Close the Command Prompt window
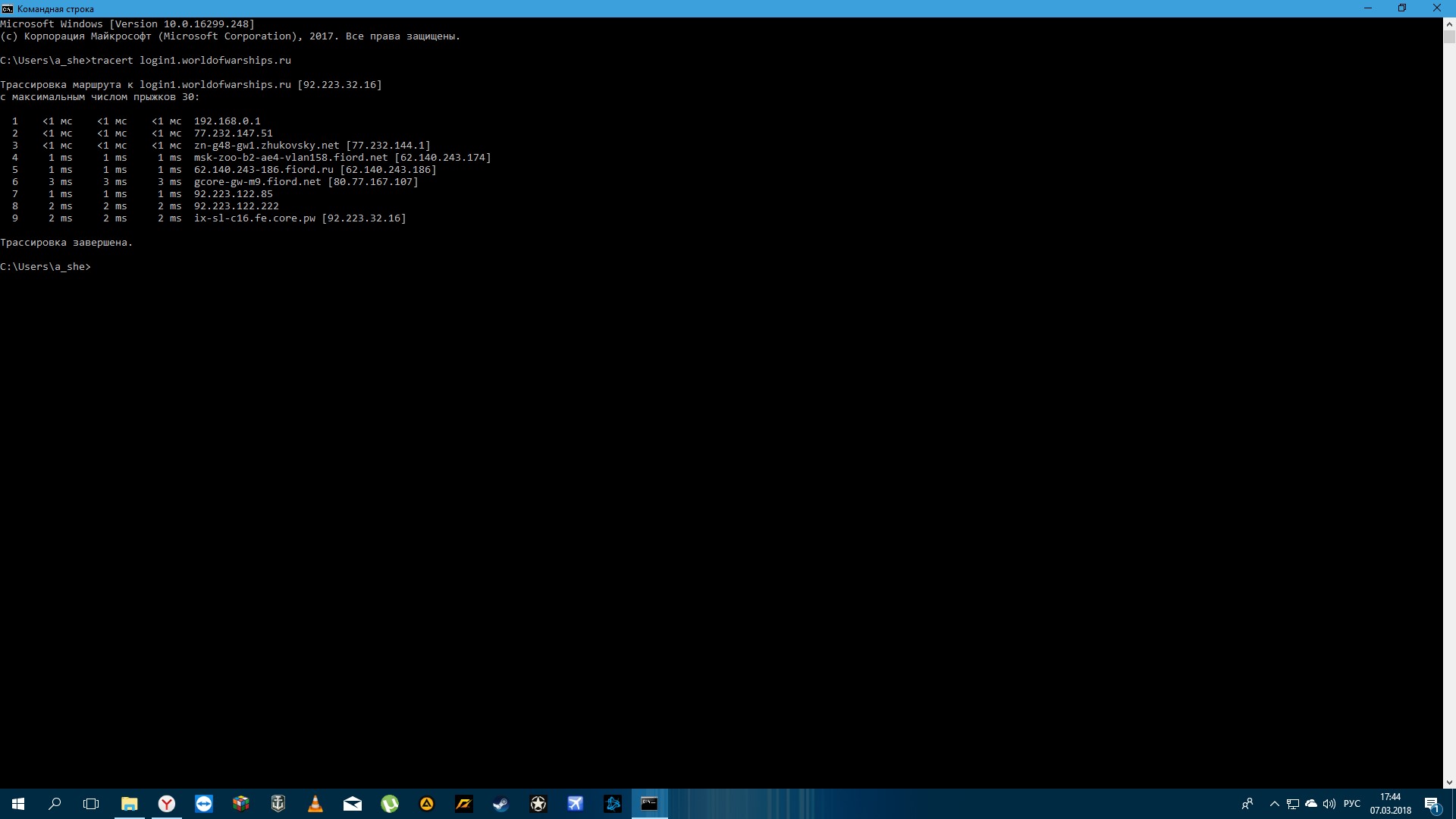 (1437, 8)
